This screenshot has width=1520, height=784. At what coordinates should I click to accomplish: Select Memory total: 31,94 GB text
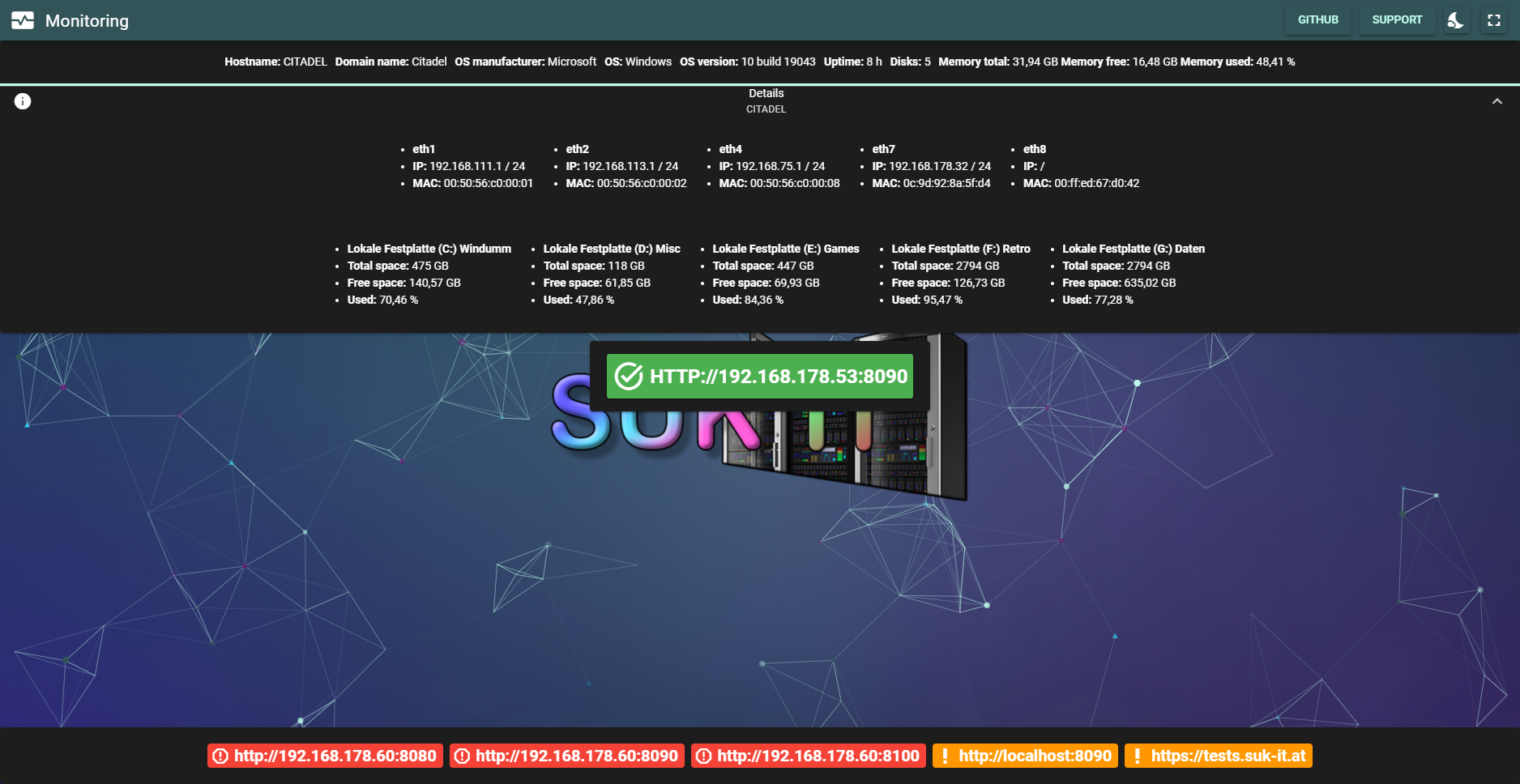pos(998,62)
